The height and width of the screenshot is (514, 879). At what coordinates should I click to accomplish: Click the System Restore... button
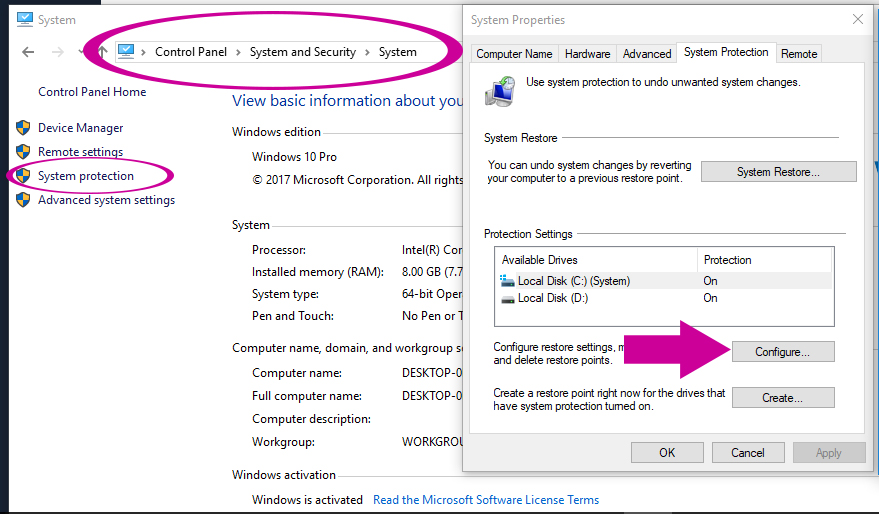click(x=778, y=172)
